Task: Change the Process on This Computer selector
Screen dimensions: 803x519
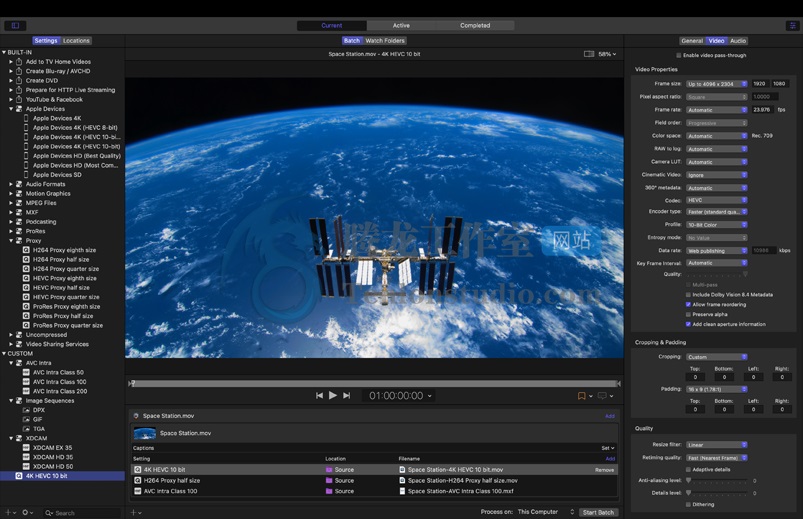Action: [546, 512]
